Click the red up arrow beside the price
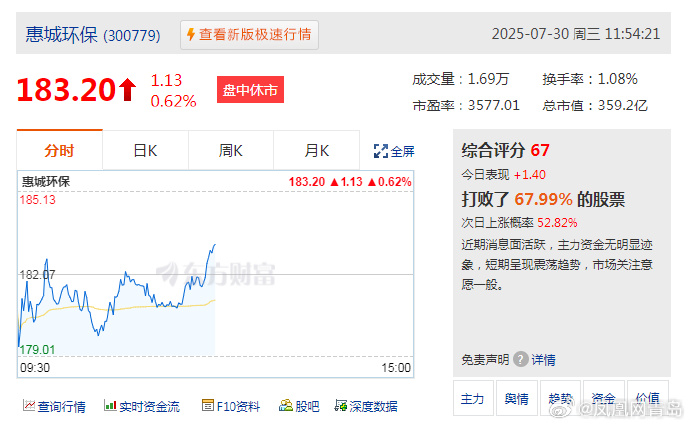Screen dimensions: 690x425 coord(128,89)
